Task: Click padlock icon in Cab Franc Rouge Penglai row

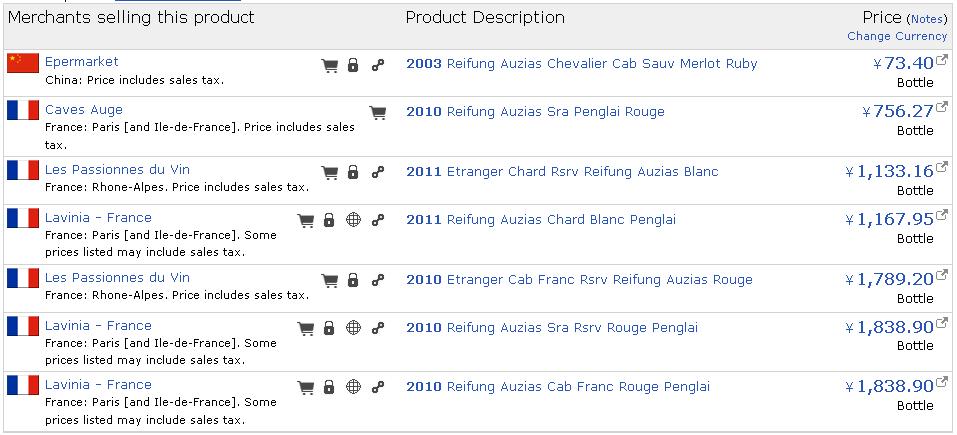Action: coord(329,387)
